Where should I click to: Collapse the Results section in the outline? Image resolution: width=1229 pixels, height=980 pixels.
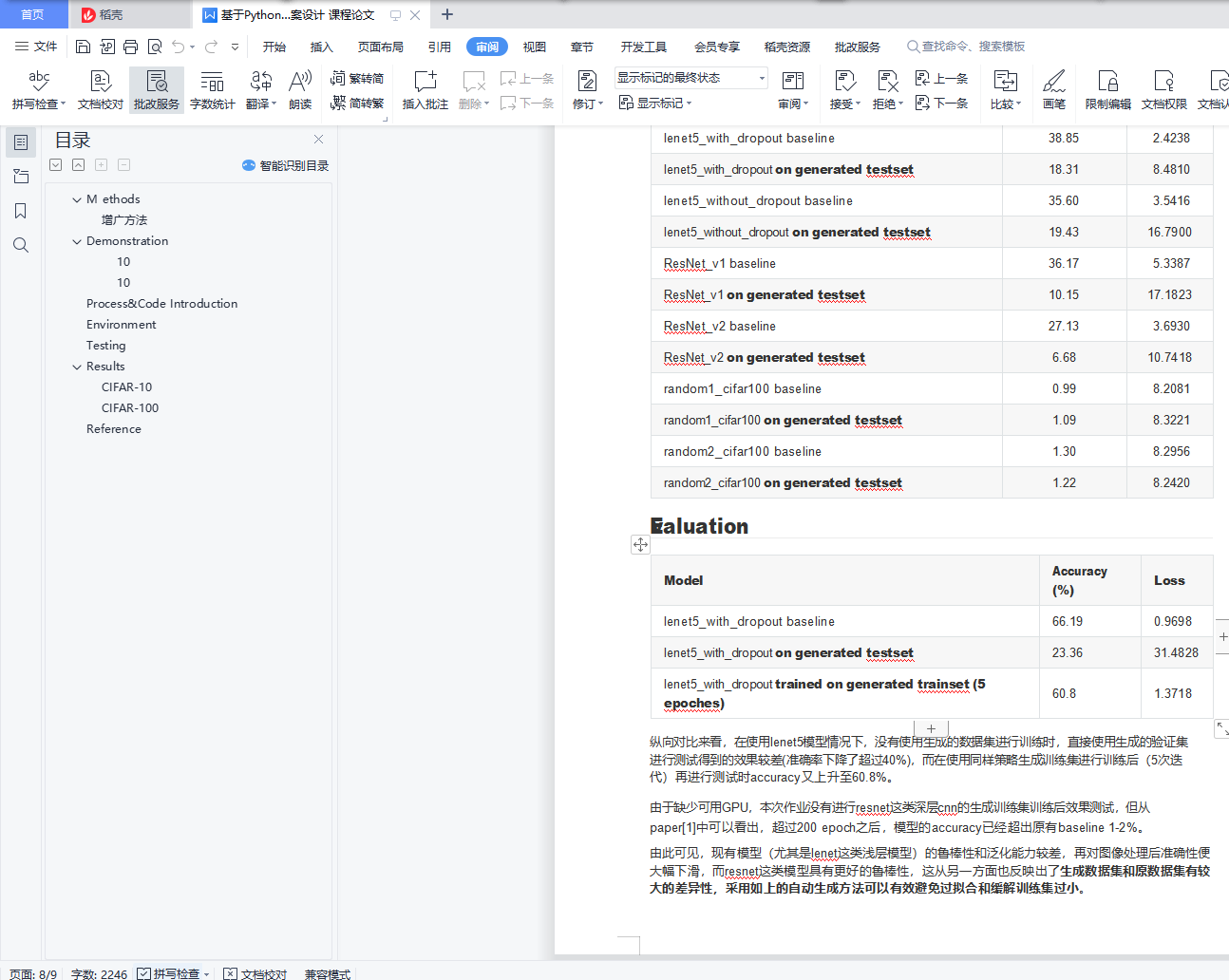(77, 367)
